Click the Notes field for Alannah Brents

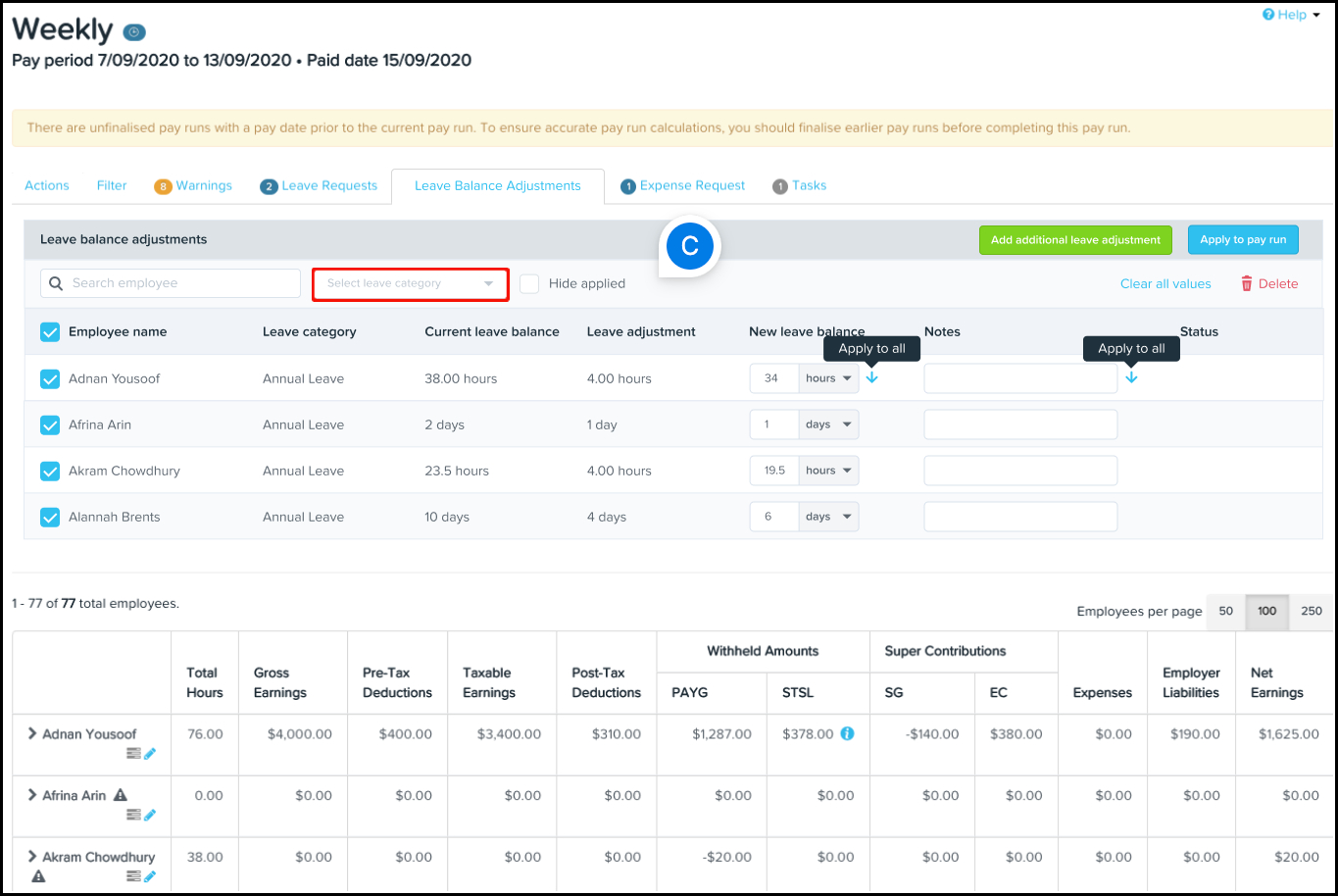point(1020,517)
